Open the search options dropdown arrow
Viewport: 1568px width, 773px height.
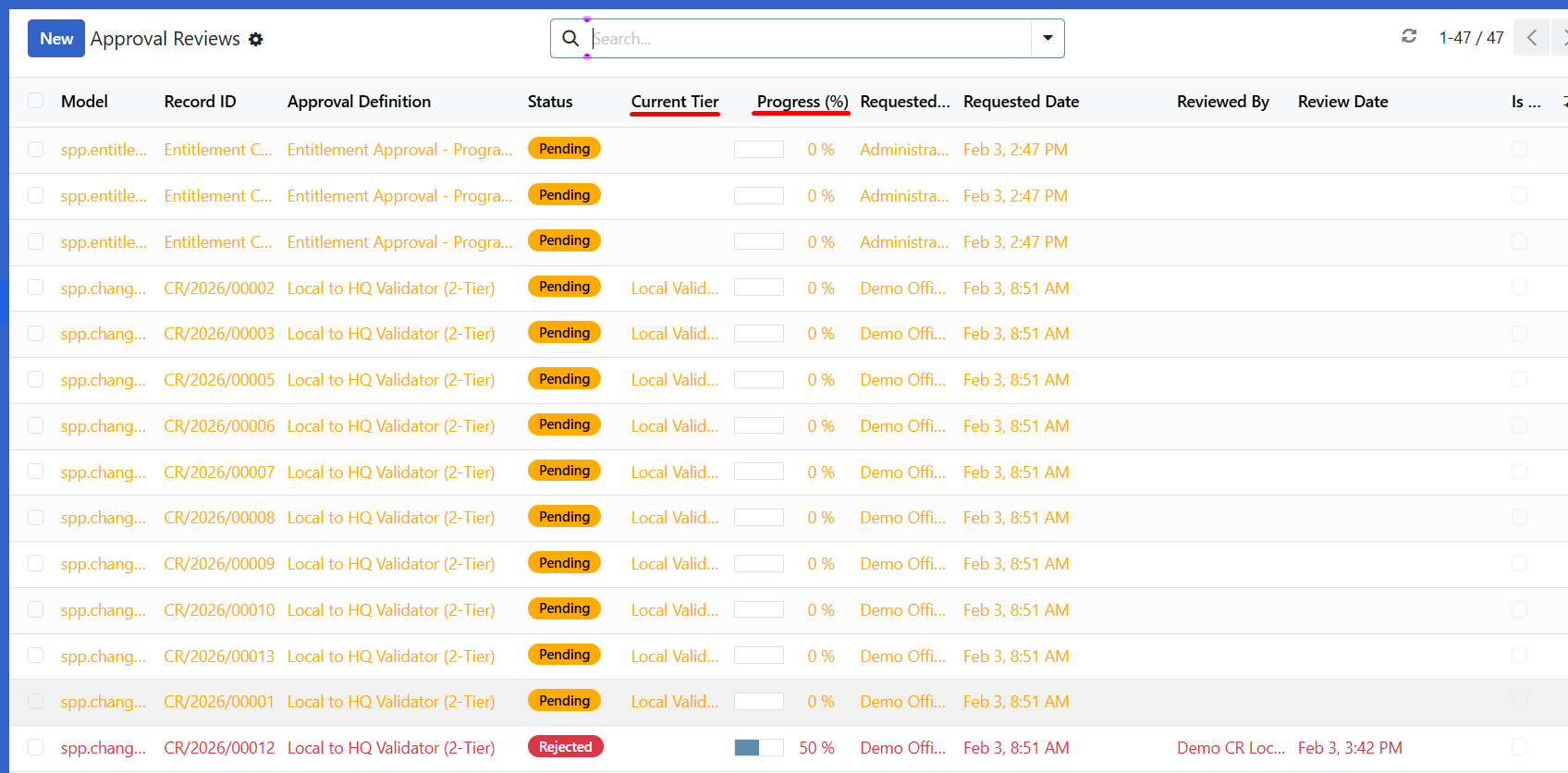pyautogui.click(x=1047, y=39)
